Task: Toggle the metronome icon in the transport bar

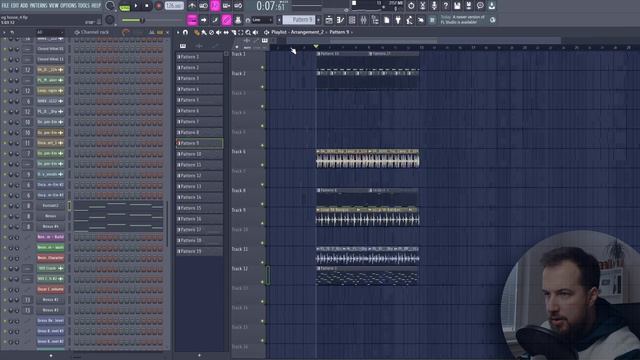Action: (192, 6)
